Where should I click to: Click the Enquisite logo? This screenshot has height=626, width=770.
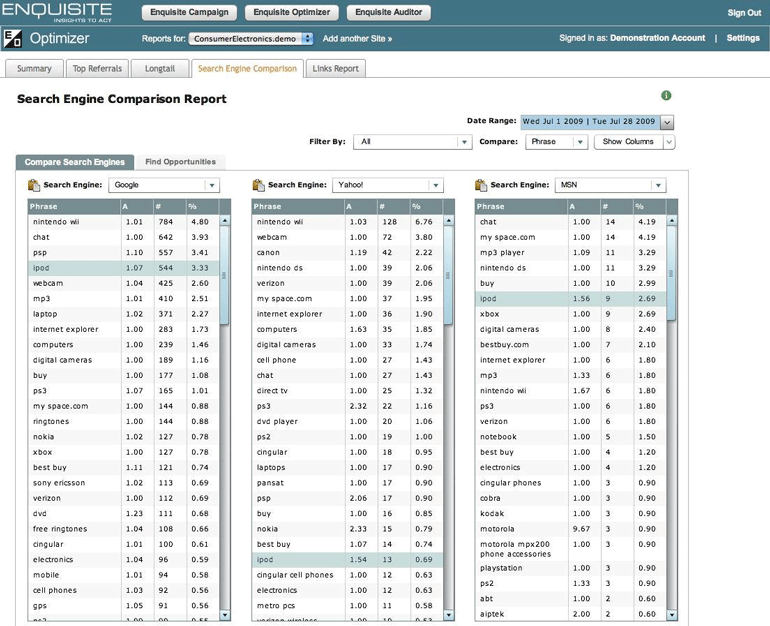tap(57, 12)
